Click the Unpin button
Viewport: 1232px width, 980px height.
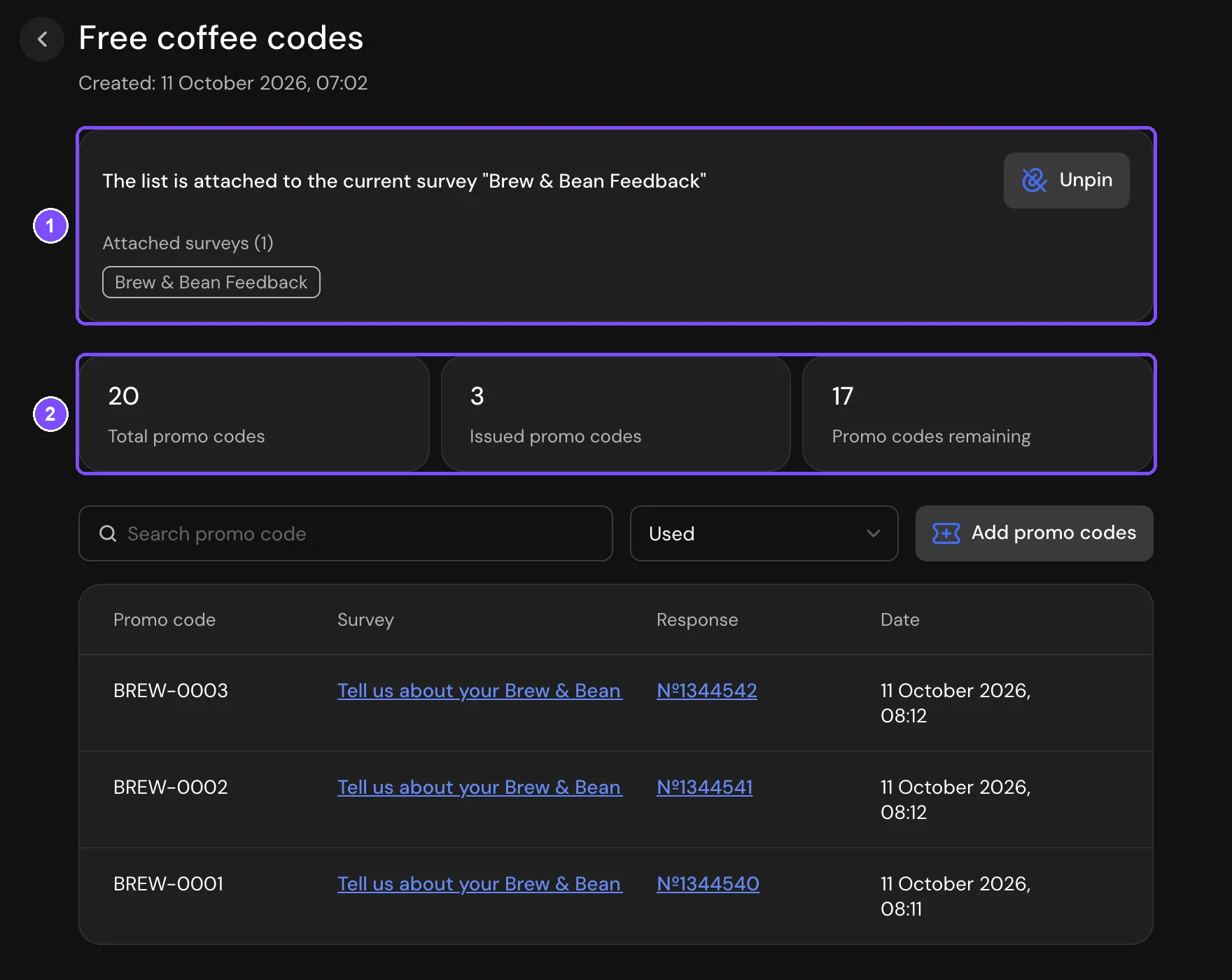(x=1066, y=181)
